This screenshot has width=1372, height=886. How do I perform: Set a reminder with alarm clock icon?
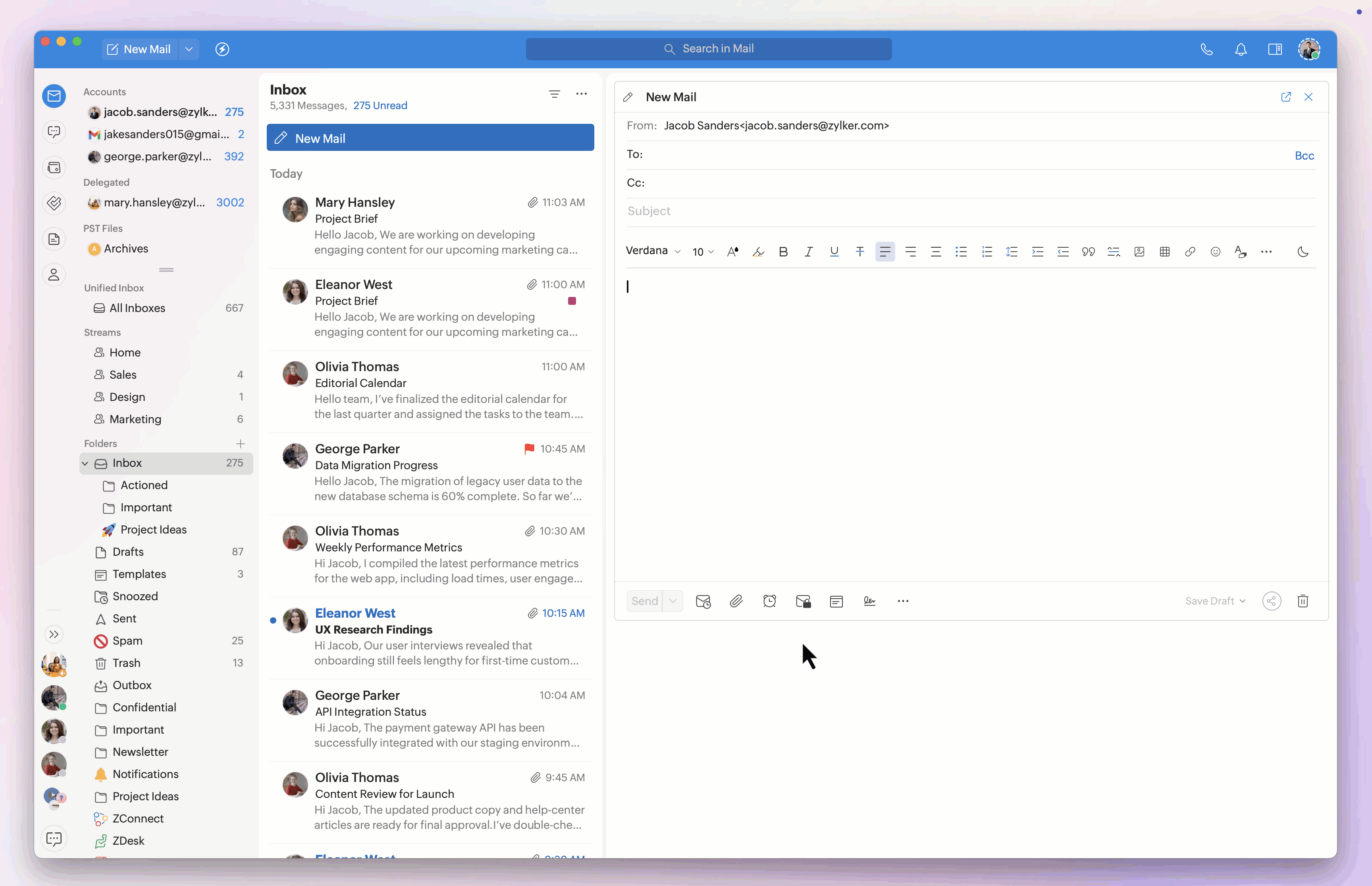[769, 601]
